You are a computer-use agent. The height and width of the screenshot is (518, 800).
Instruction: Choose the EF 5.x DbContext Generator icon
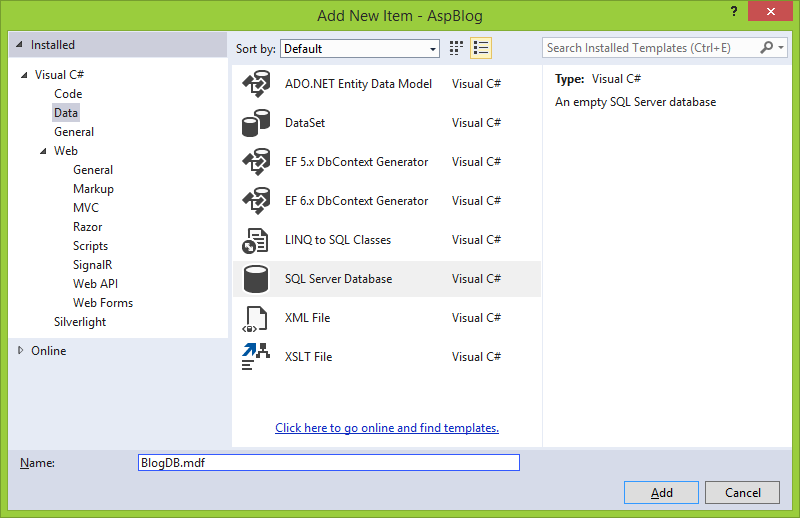coord(256,162)
